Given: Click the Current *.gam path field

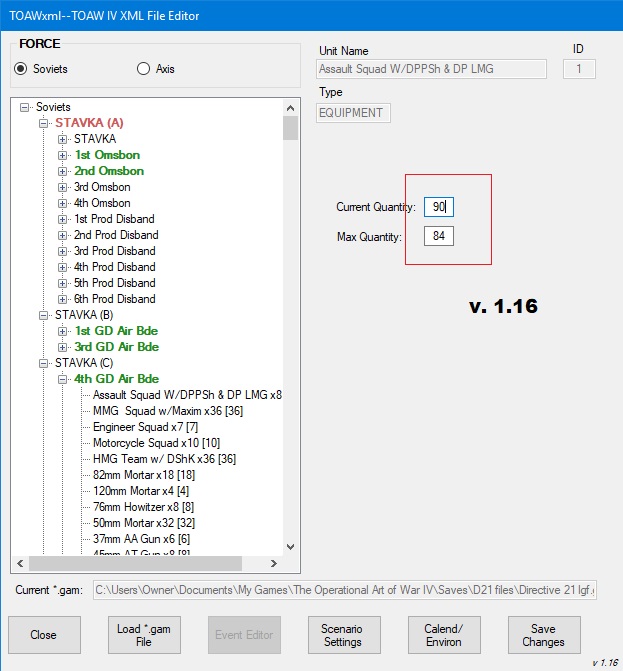Looking at the screenshot, I should click(x=345, y=590).
